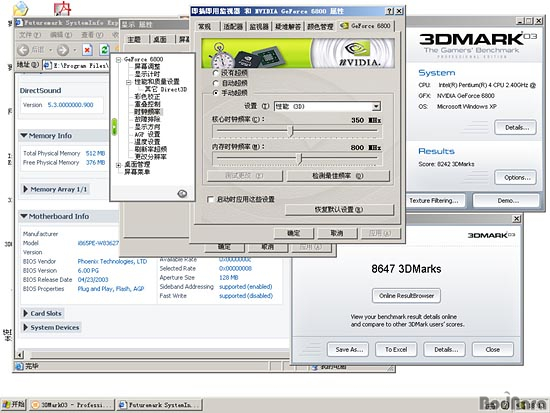
Task: Switch to the 疑难解答 tab
Action: click(x=288, y=27)
